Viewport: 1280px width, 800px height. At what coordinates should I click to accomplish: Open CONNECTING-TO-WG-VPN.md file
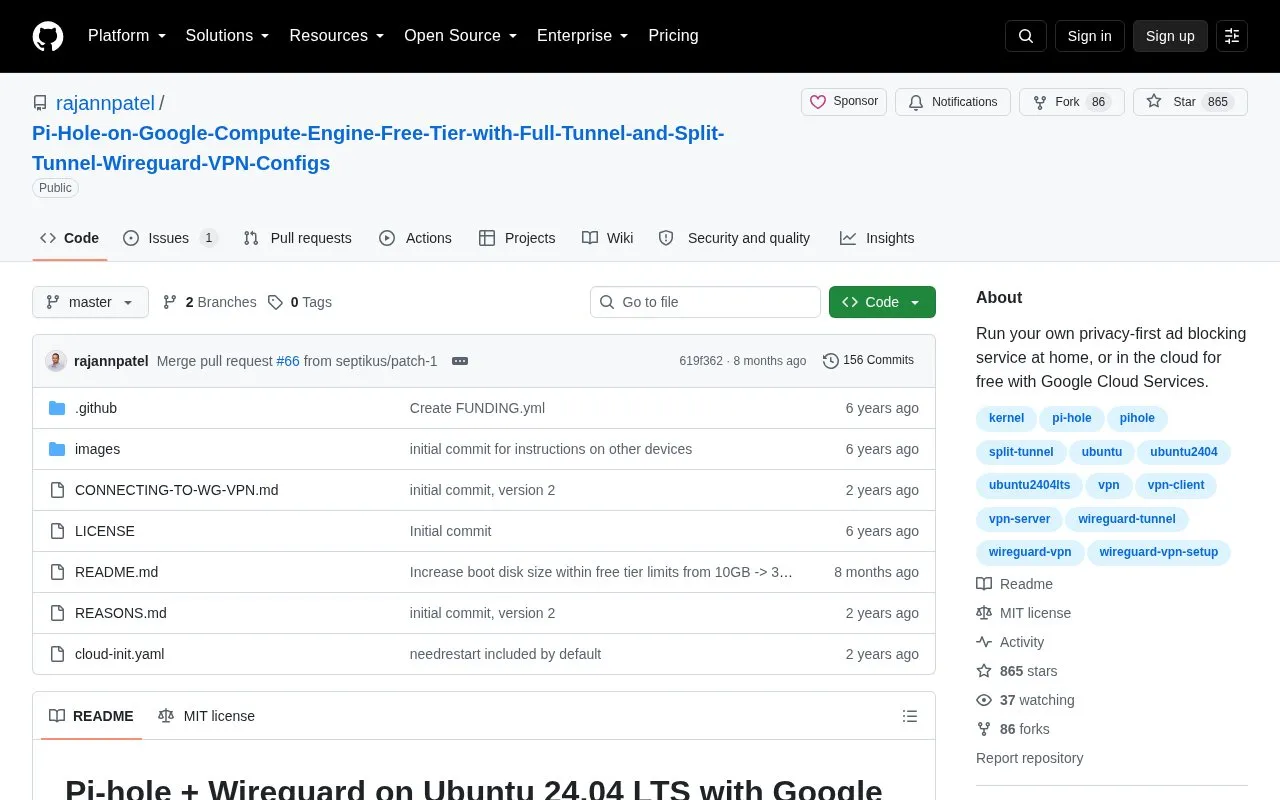pos(177,490)
